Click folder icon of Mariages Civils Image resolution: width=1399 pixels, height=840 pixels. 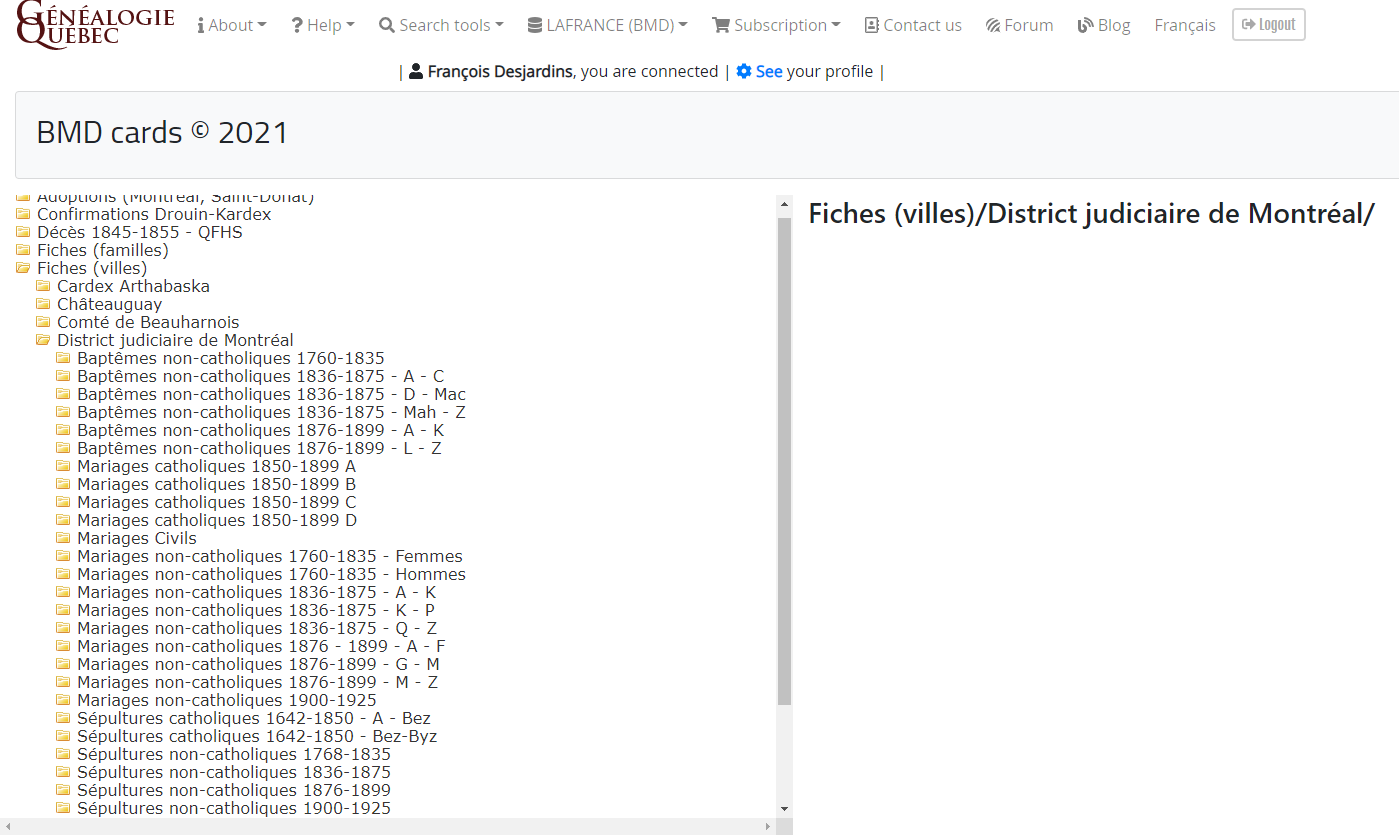tap(63, 538)
